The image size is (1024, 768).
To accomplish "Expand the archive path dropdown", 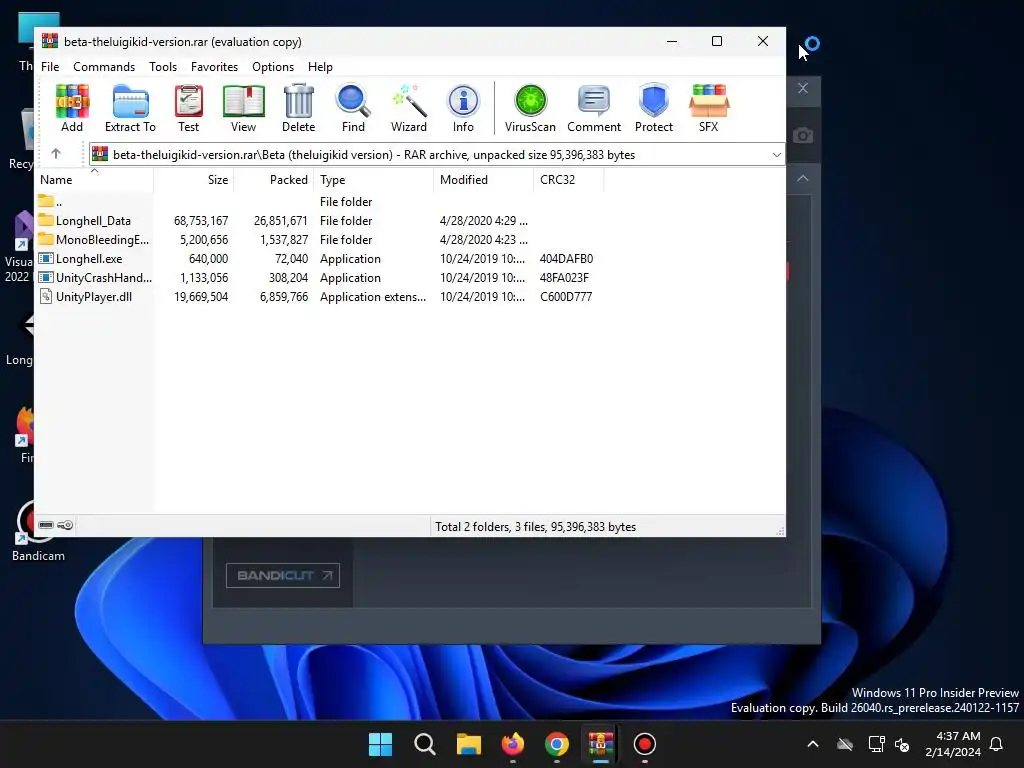I will tap(776, 155).
